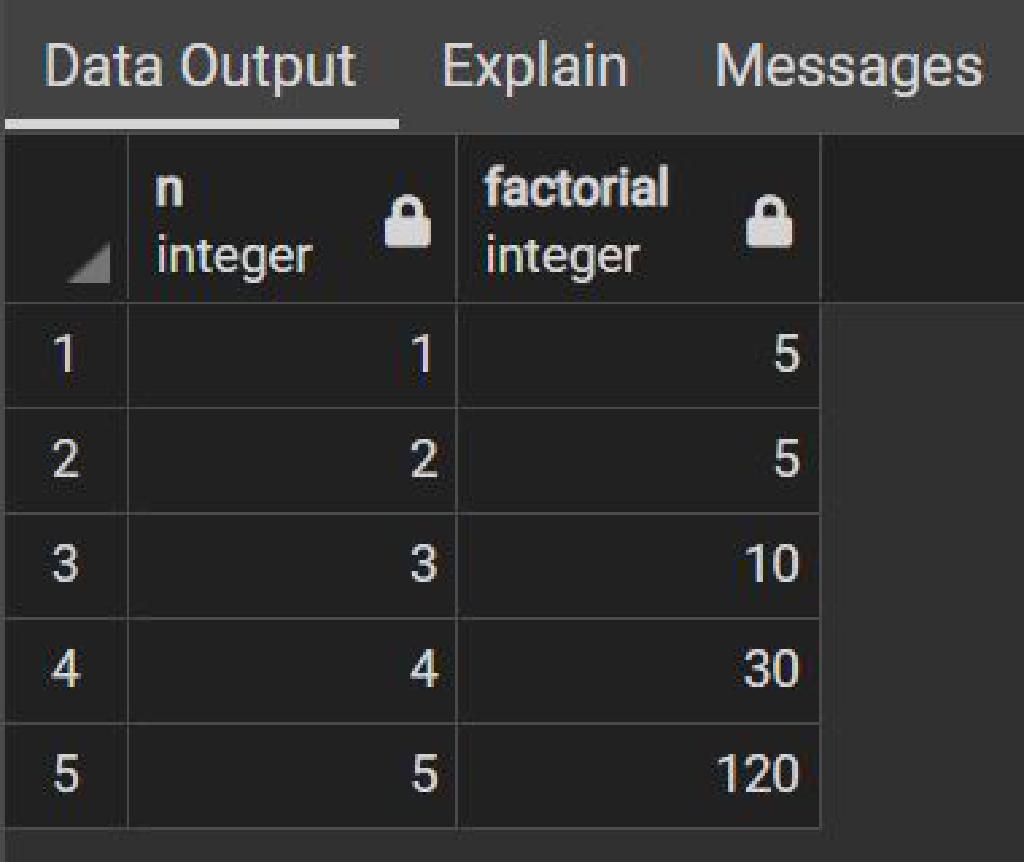
Task: Click n cell in row 4
Action: pyautogui.click(x=292, y=671)
